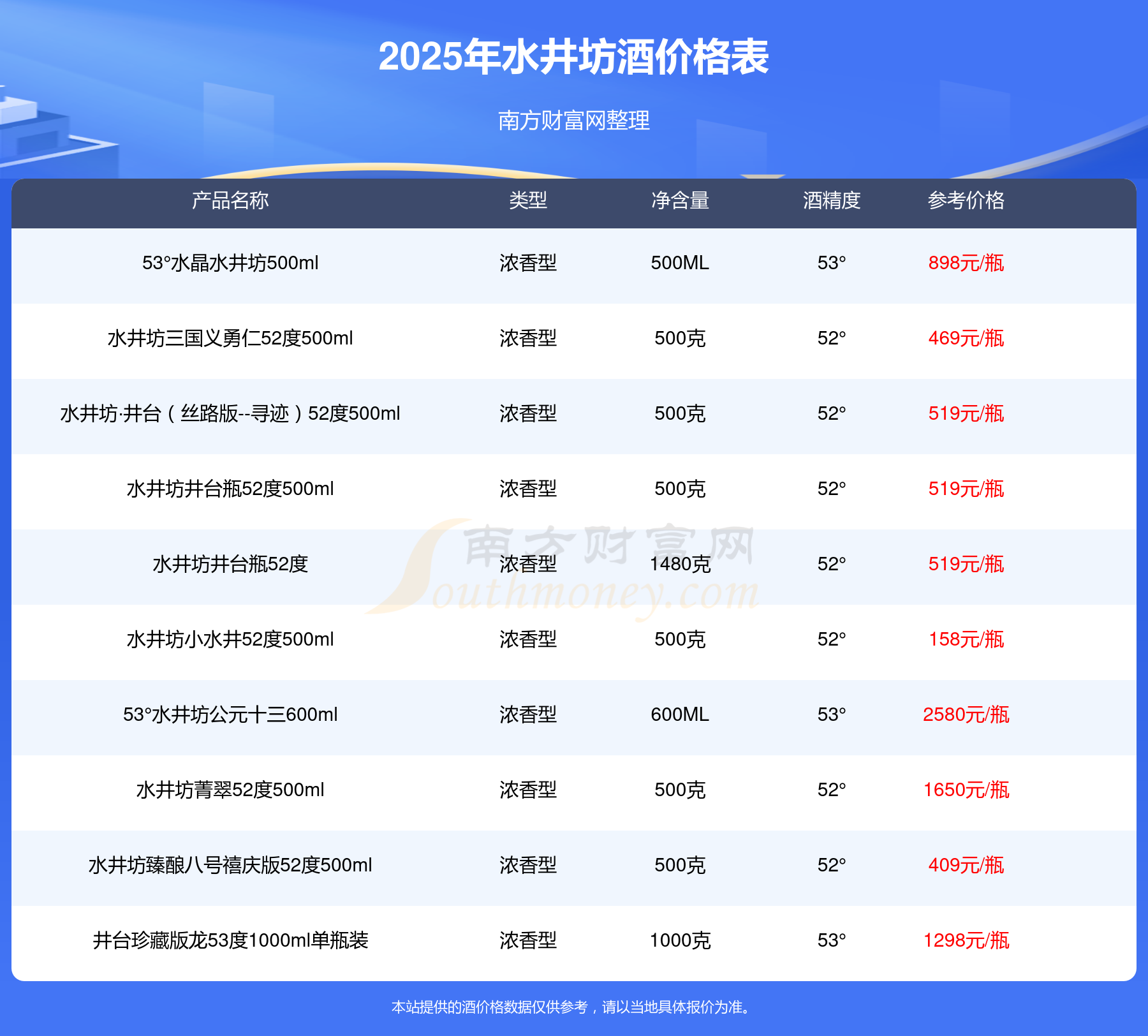Image resolution: width=1148 pixels, height=1036 pixels.
Task: Select the subtitle 南方财富网整理
Action: (574, 121)
